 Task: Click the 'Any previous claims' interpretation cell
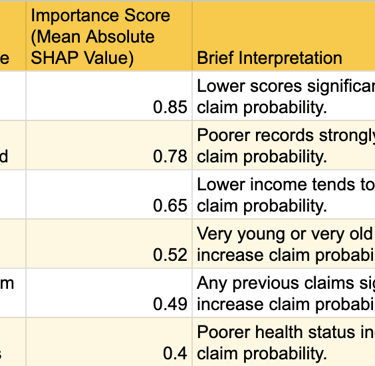[284, 293]
